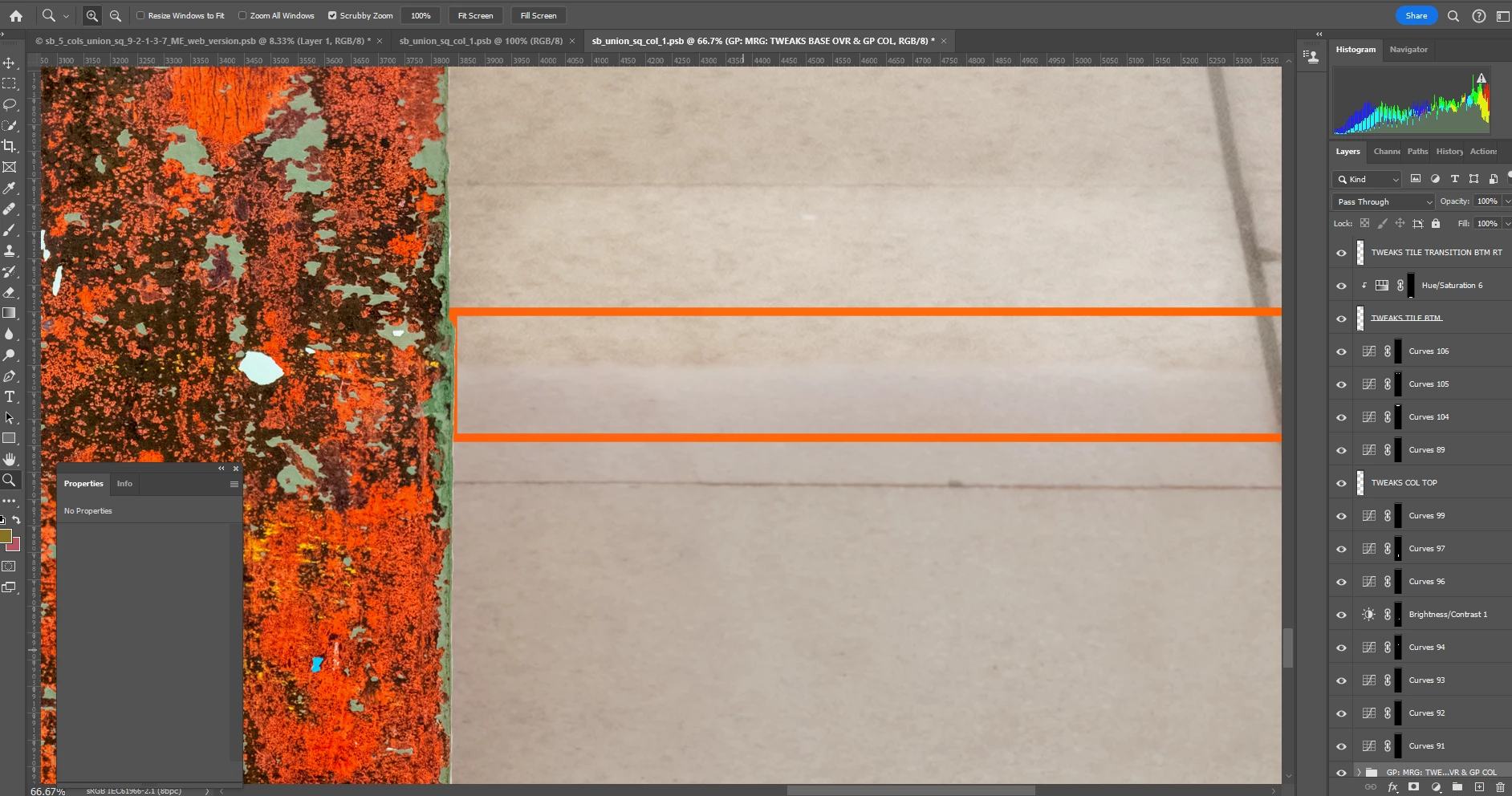Open the Pass Through blend mode dropdown
1512x796 pixels.
(x=1384, y=201)
